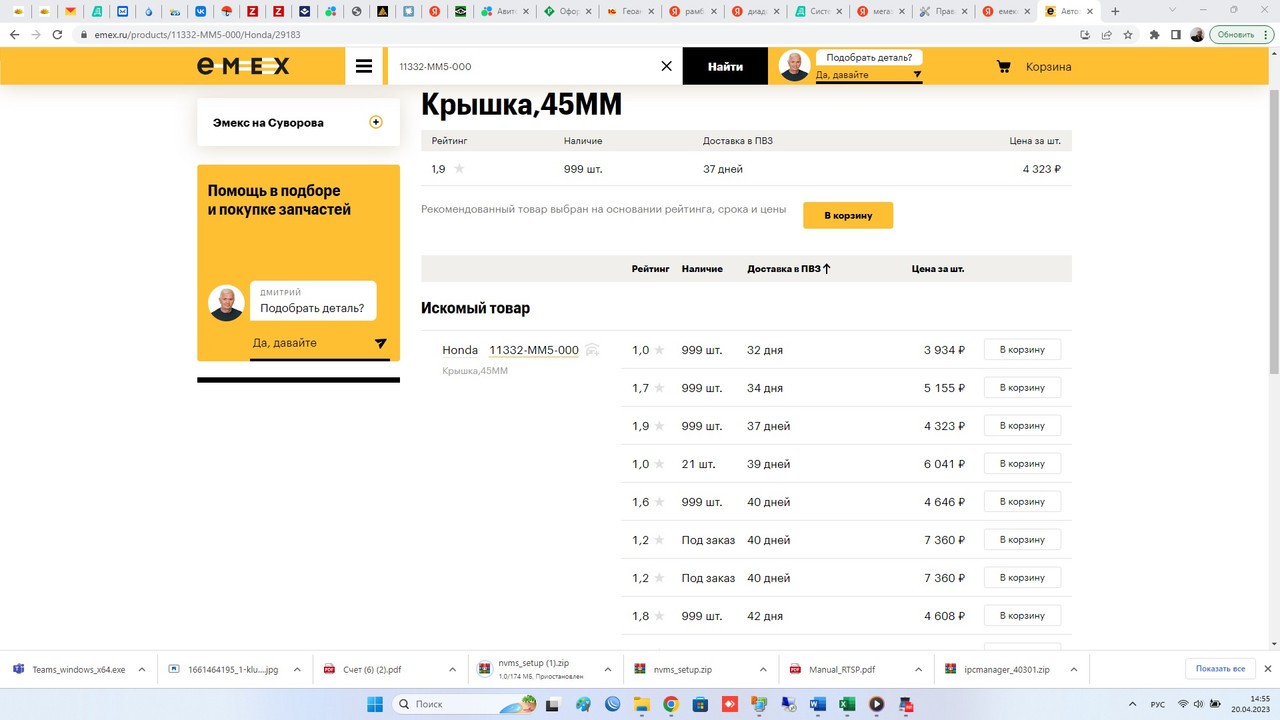Expand options for Teams_windows_x64.exe download

coord(142,669)
